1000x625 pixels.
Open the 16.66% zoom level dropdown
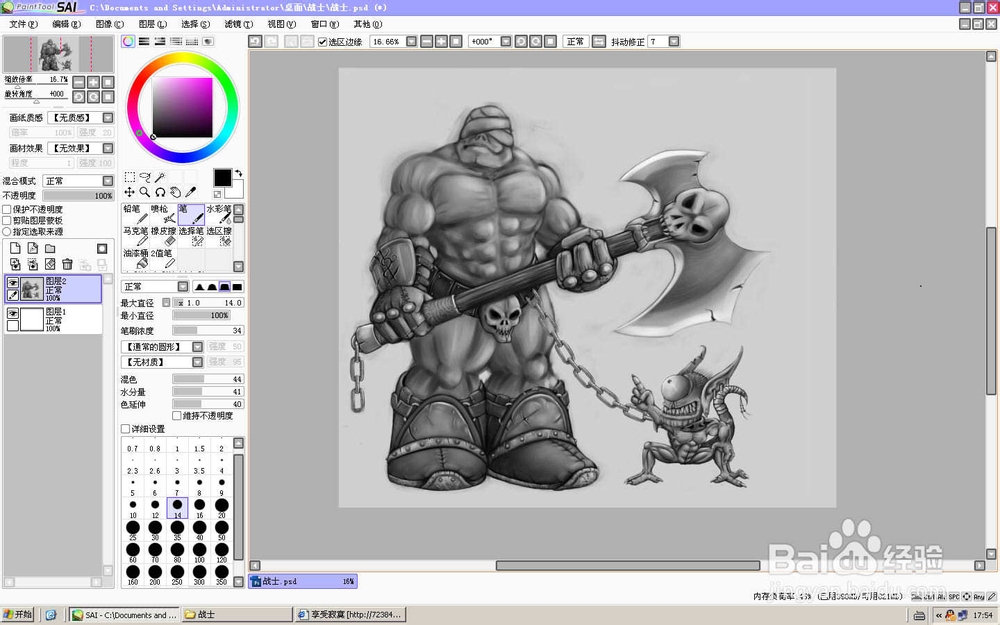pos(411,41)
